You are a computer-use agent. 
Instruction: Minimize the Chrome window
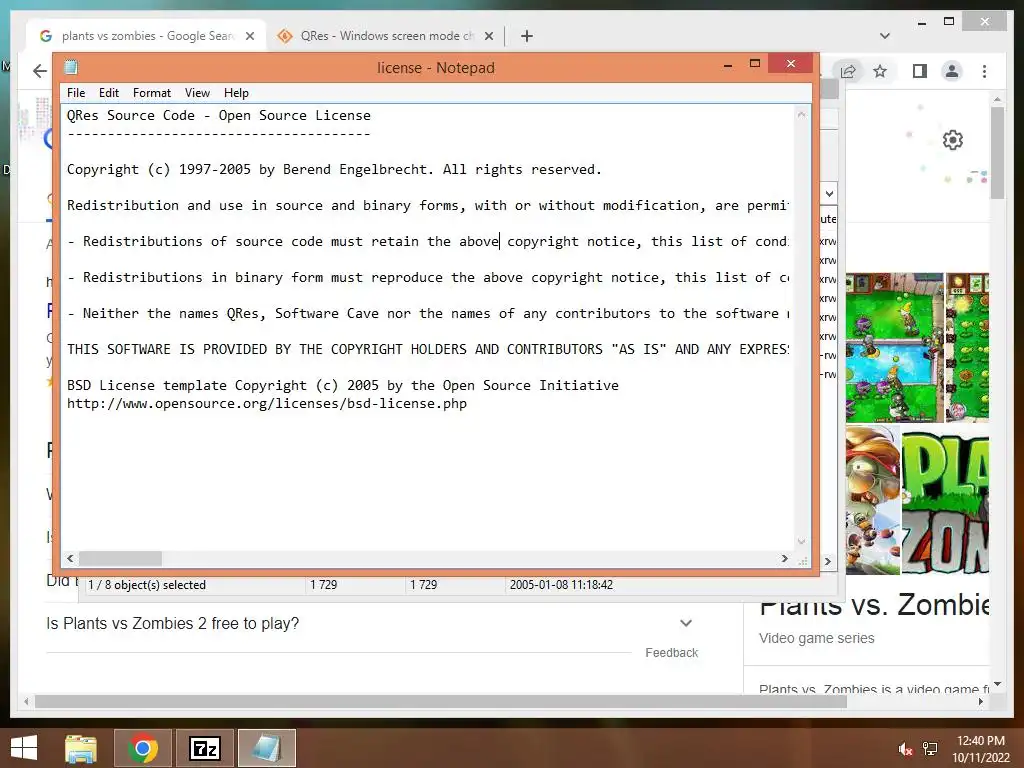(x=921, y=23)
